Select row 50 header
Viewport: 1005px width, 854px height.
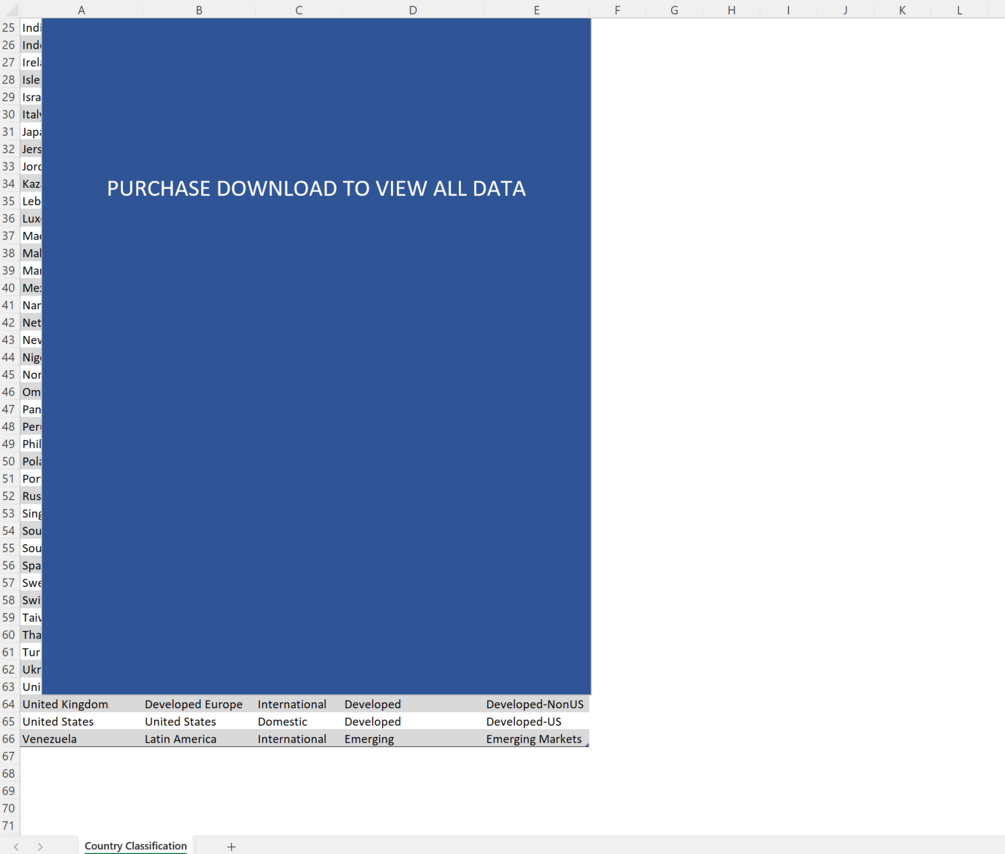(9, 461)
